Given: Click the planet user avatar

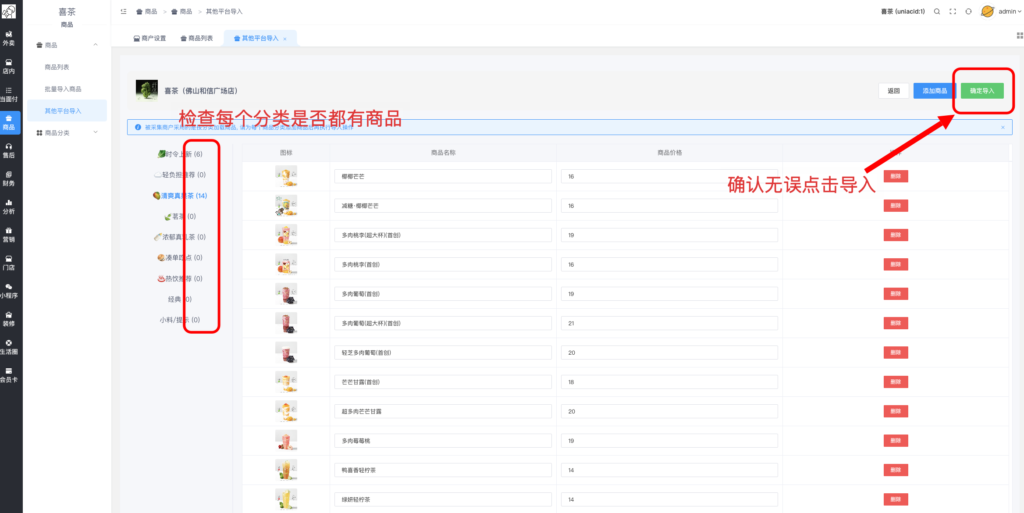Looking at the screenshot, I should [987, 12].
